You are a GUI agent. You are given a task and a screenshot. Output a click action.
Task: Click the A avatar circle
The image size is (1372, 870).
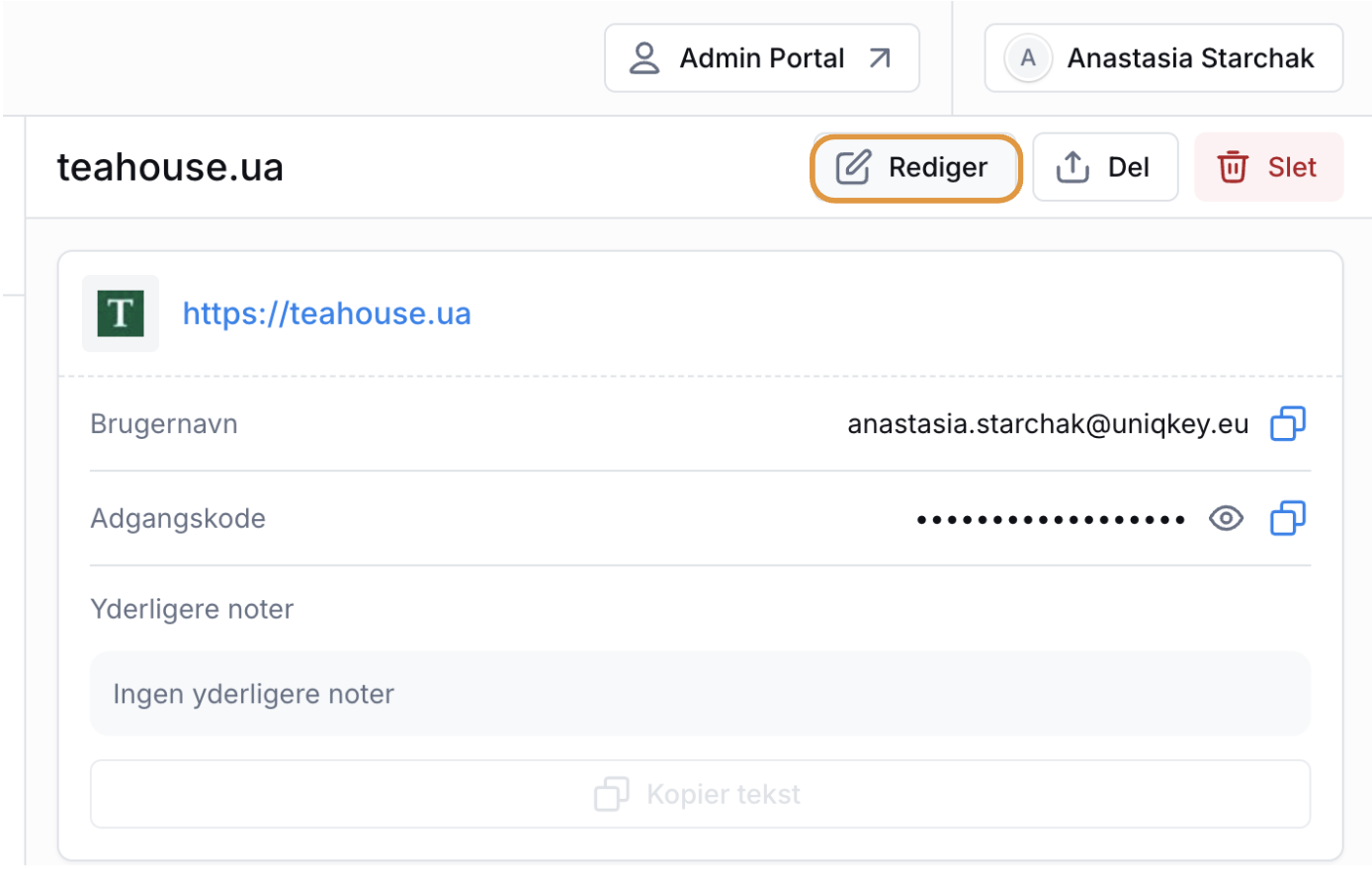[x=1028, y=58]
